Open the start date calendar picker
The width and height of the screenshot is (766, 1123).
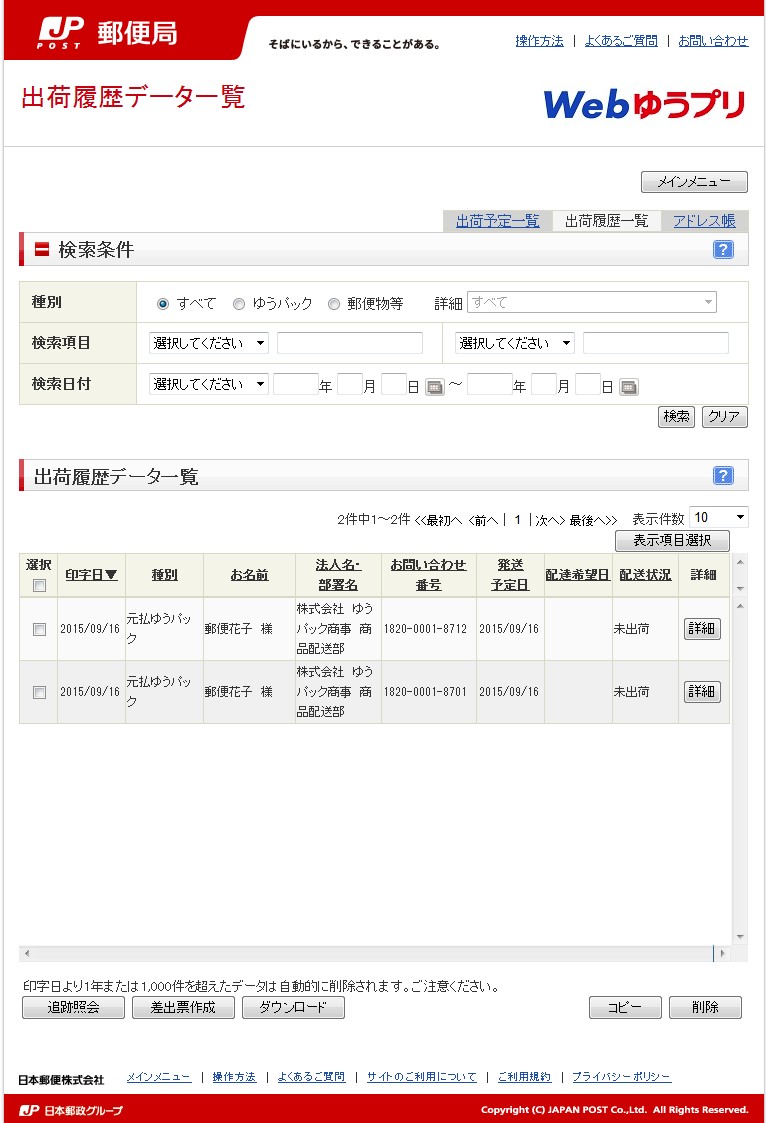tap(435, 387)
